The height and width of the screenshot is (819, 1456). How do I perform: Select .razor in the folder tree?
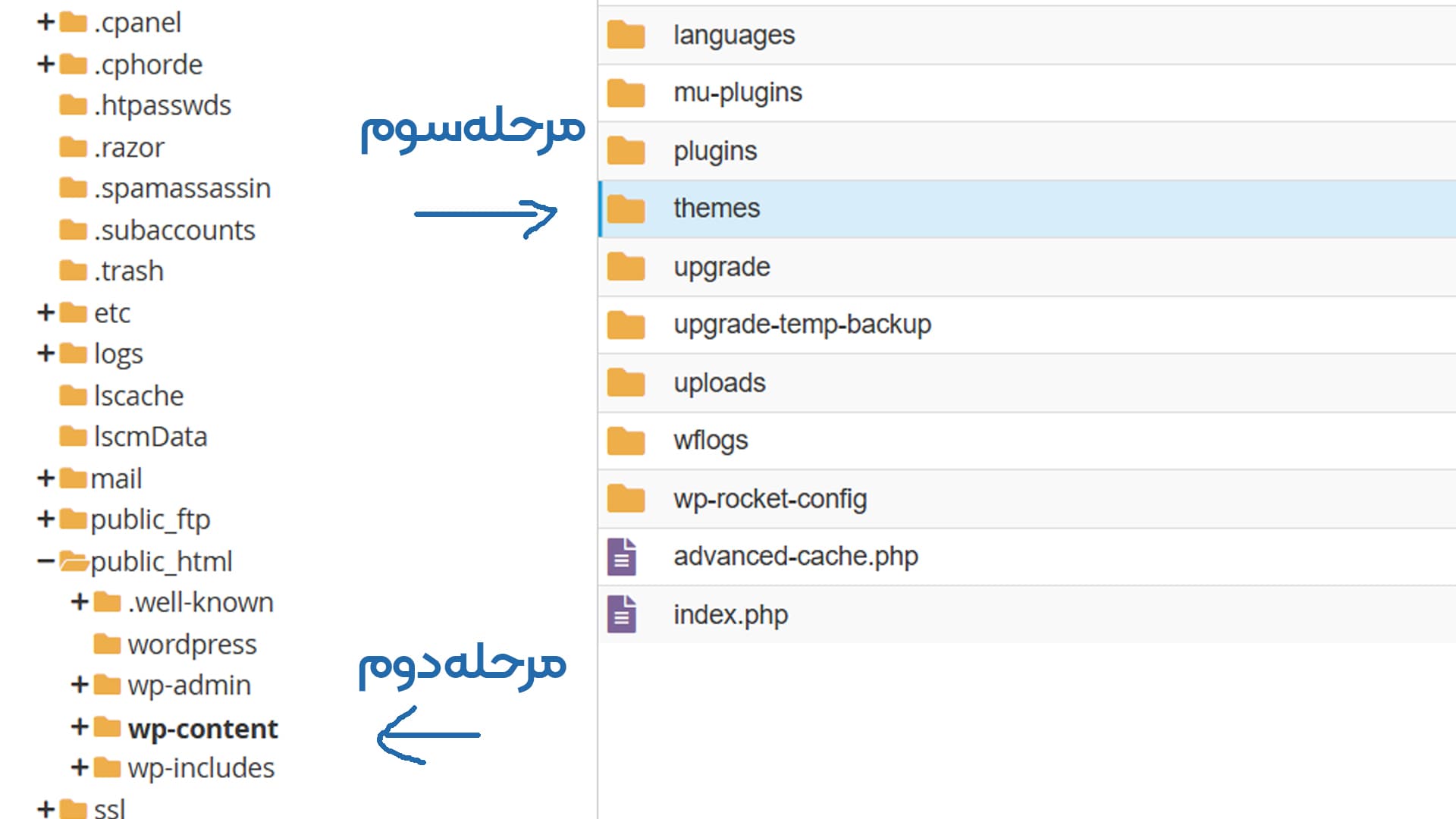pyautogui.click(x=130, y=147)
